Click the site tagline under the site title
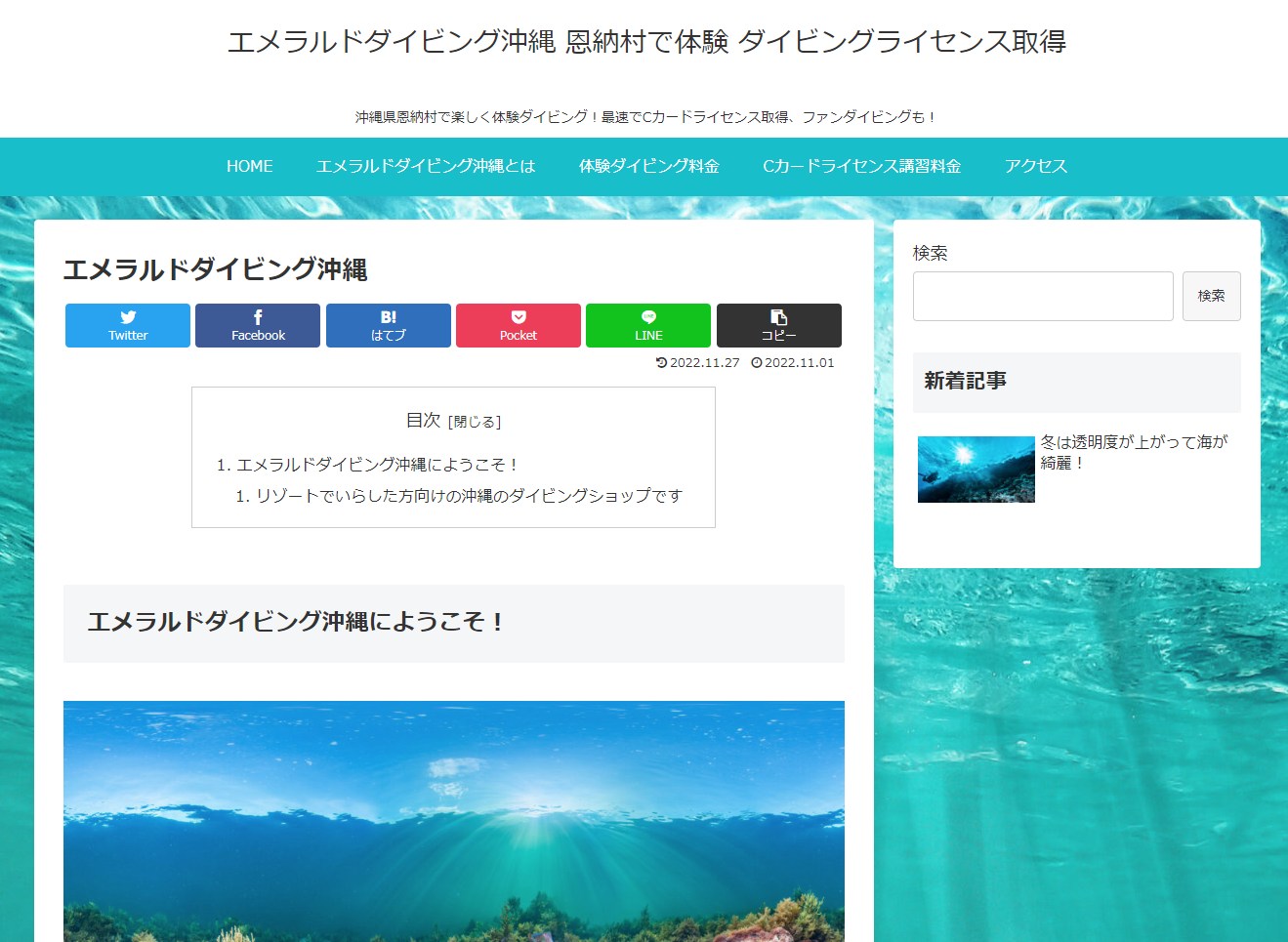This screenshot has width=1288, height=942. pos(646,117)
